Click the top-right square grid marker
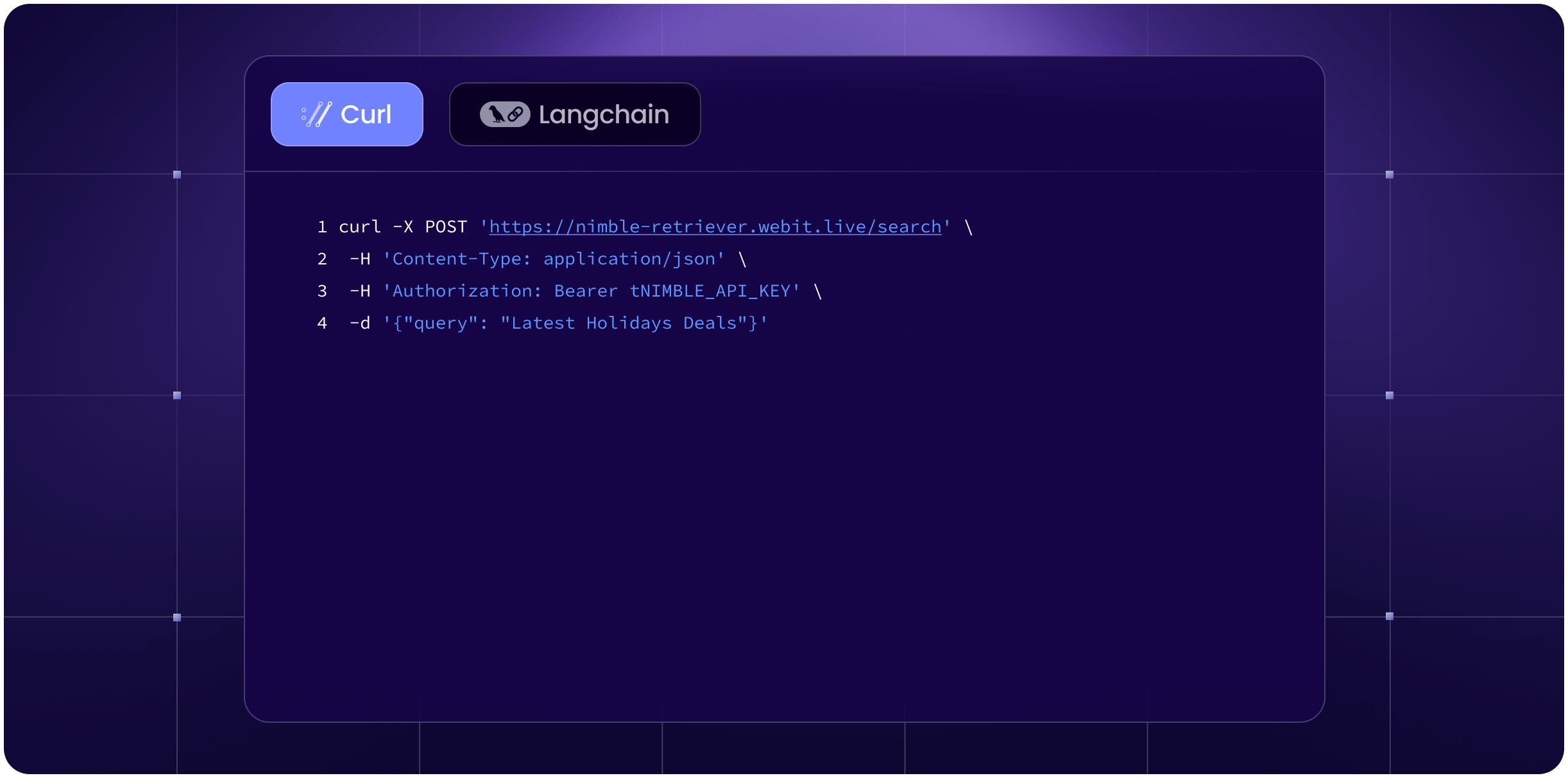Image resolution: width=1568 pixels, height=778 pixels. pyautogui.click(x=1390, y=175)
